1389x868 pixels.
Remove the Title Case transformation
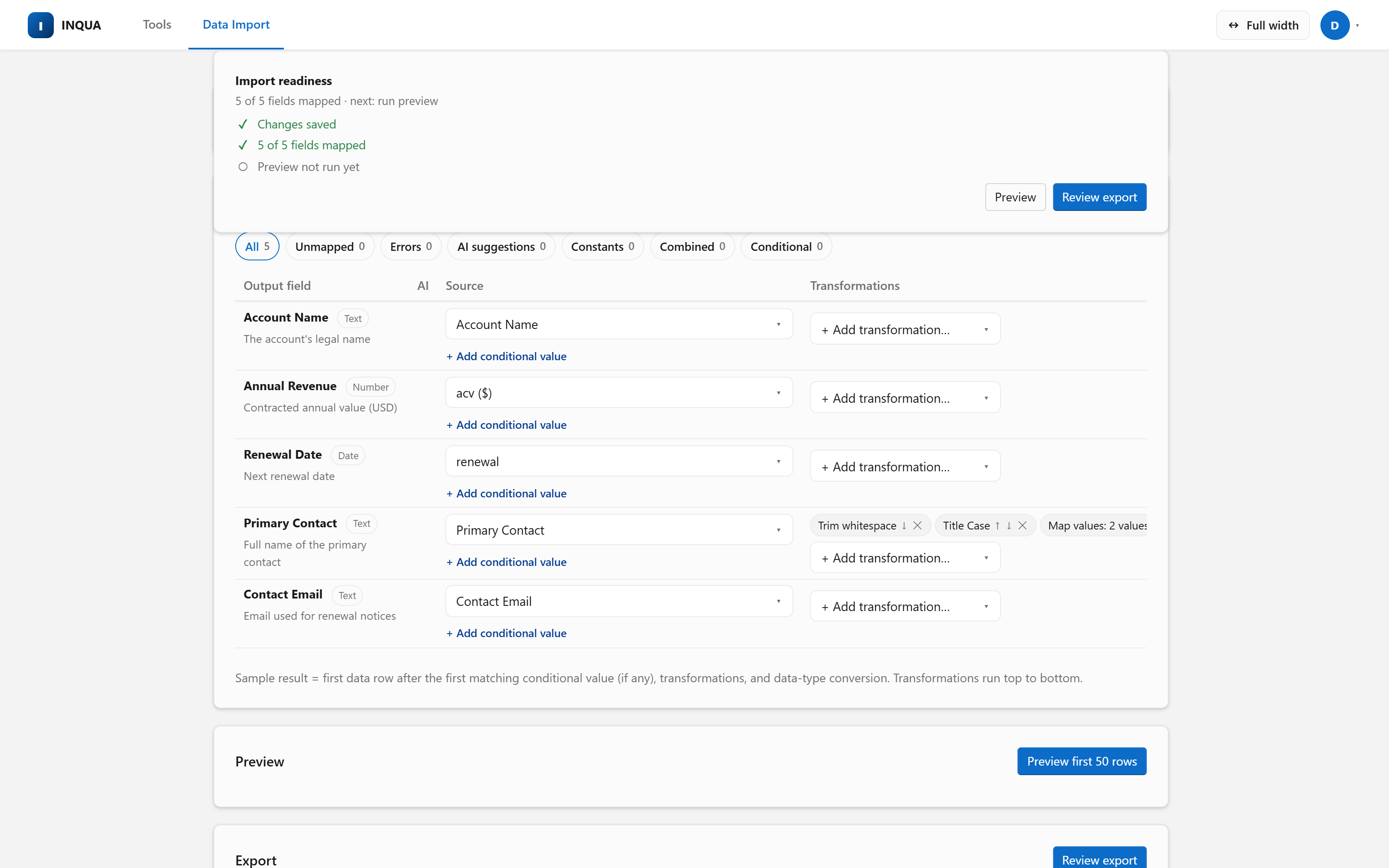pos(1022,525)
